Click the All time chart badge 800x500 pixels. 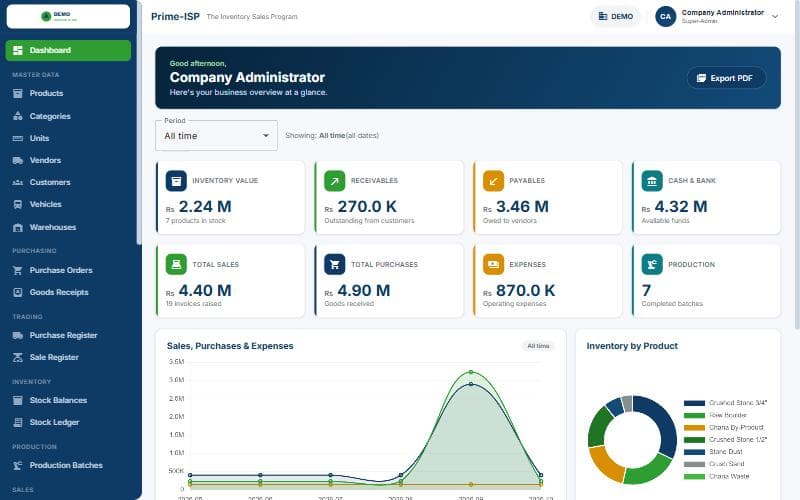click(538, 346)
